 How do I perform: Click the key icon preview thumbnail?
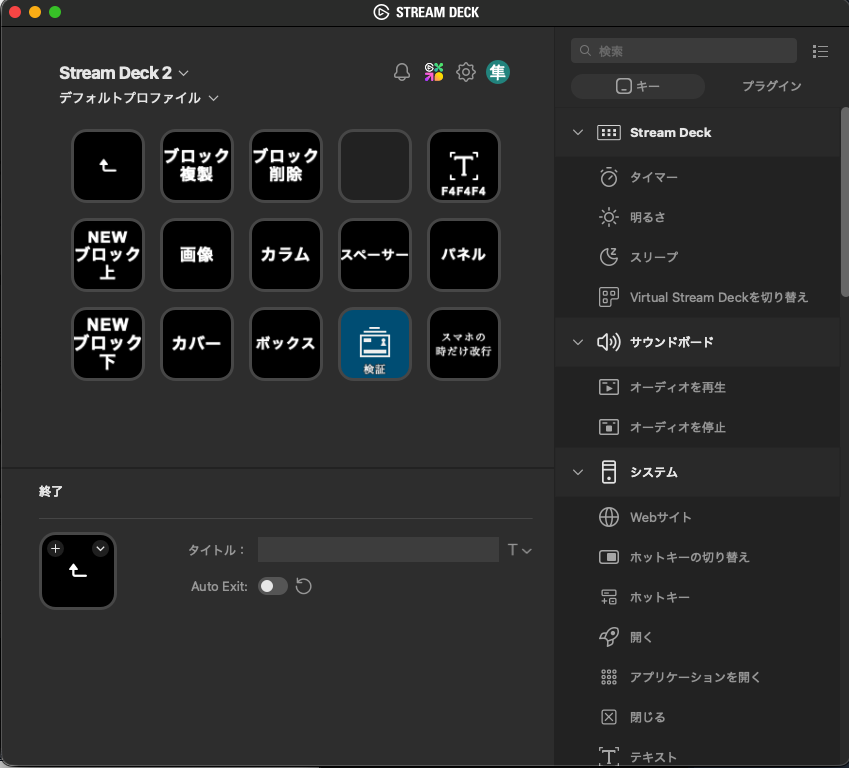pyautogui.click(x=78, y=571)
